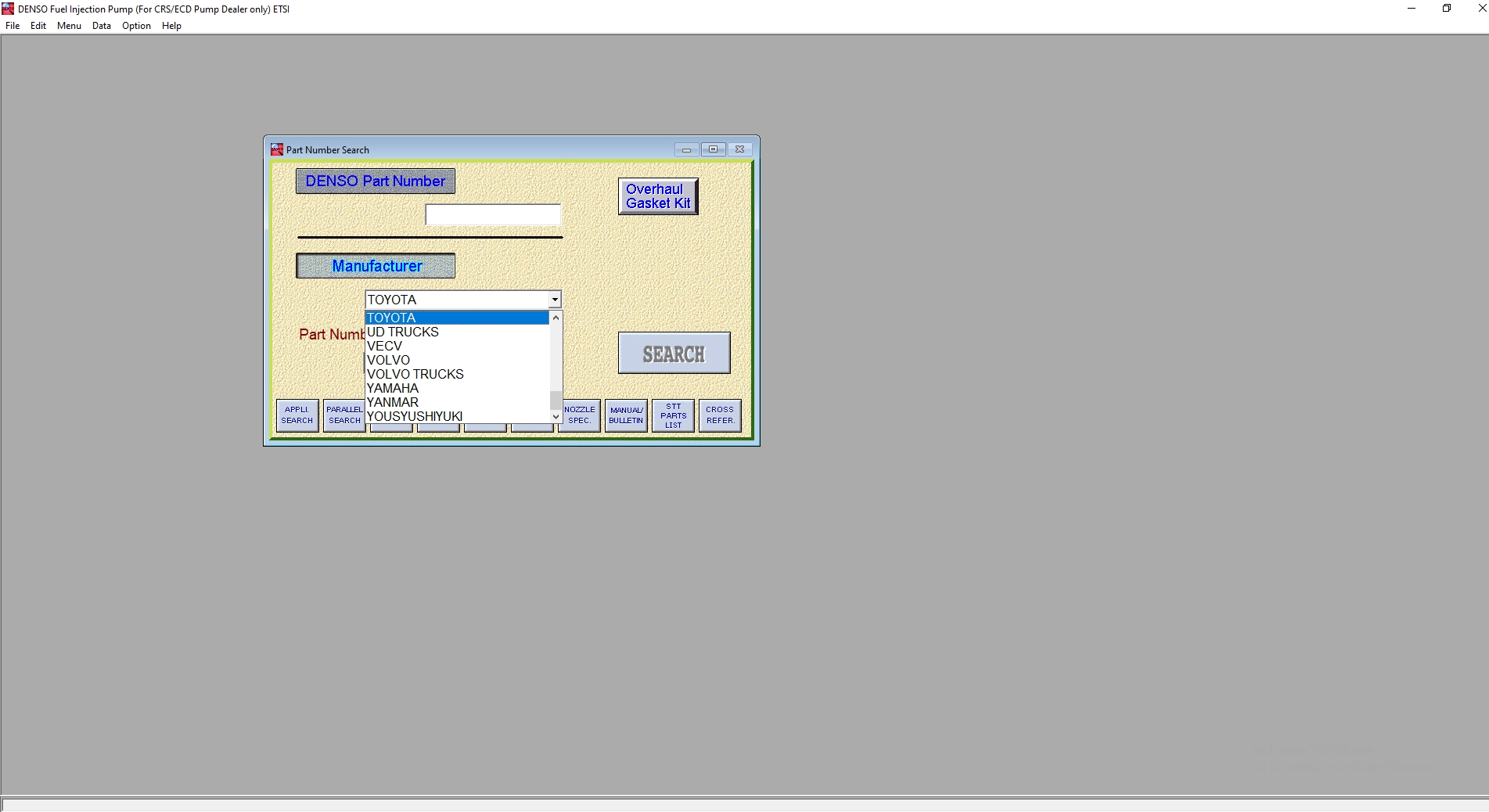Choose YAMAHA from the manufacturer list
The width and height of the screenshot is (1489, 812).
point(458,388)
